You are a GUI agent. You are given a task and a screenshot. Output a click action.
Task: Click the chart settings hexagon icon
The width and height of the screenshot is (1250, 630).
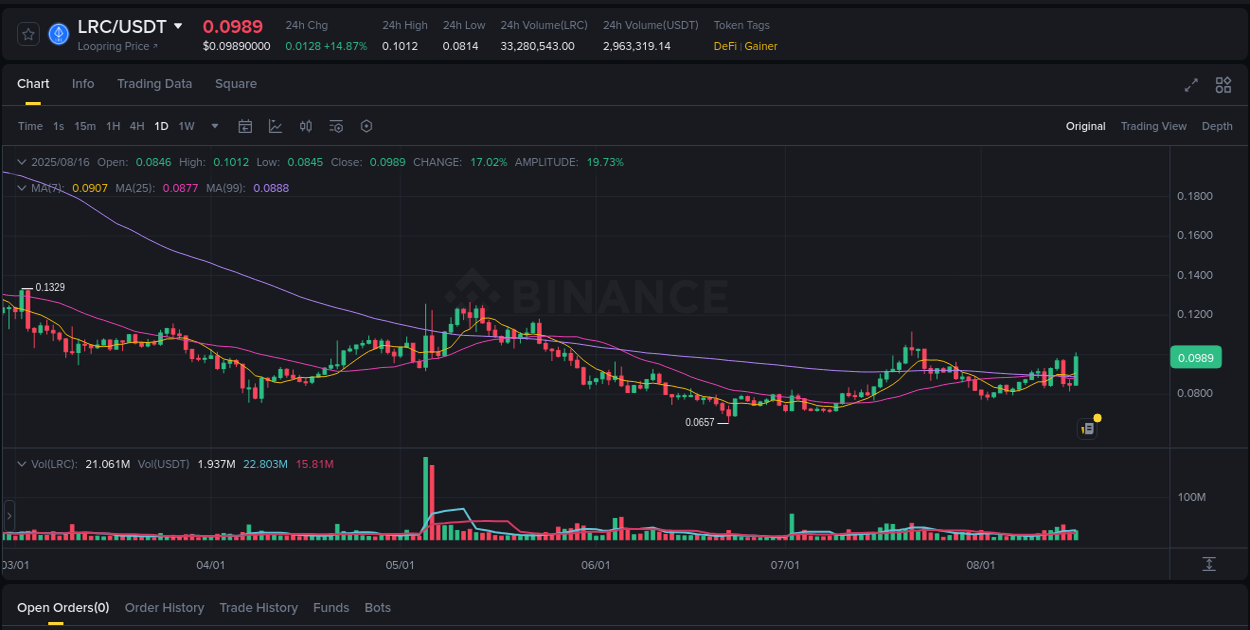pos(366,126)
